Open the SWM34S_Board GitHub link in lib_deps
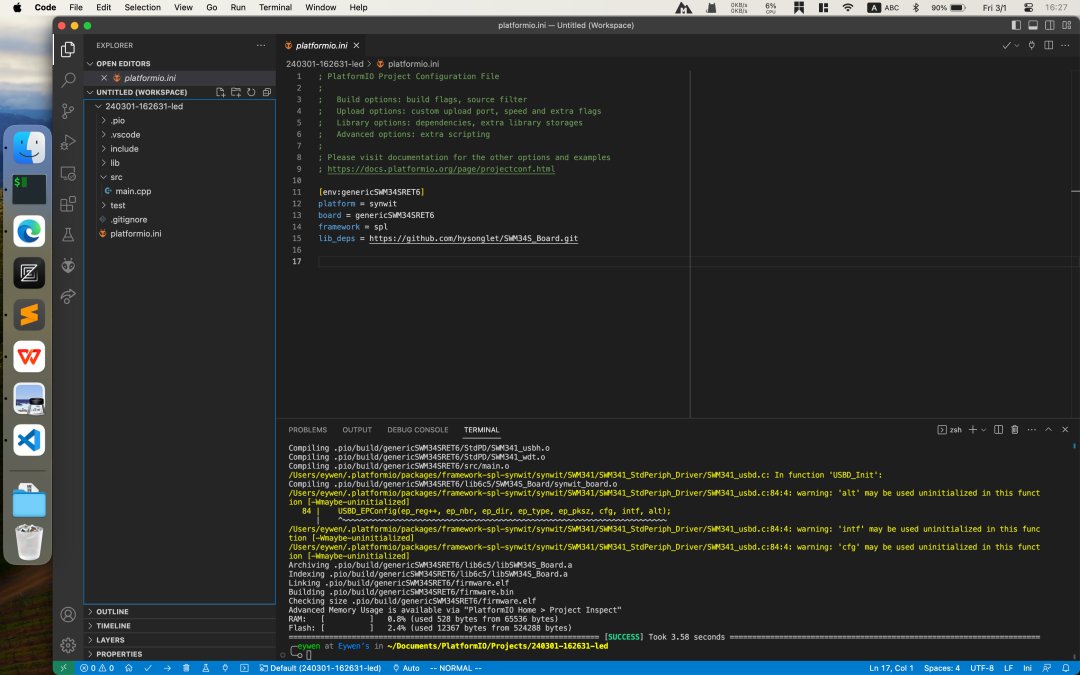The image size is (1080, 675). click(473, 239)
